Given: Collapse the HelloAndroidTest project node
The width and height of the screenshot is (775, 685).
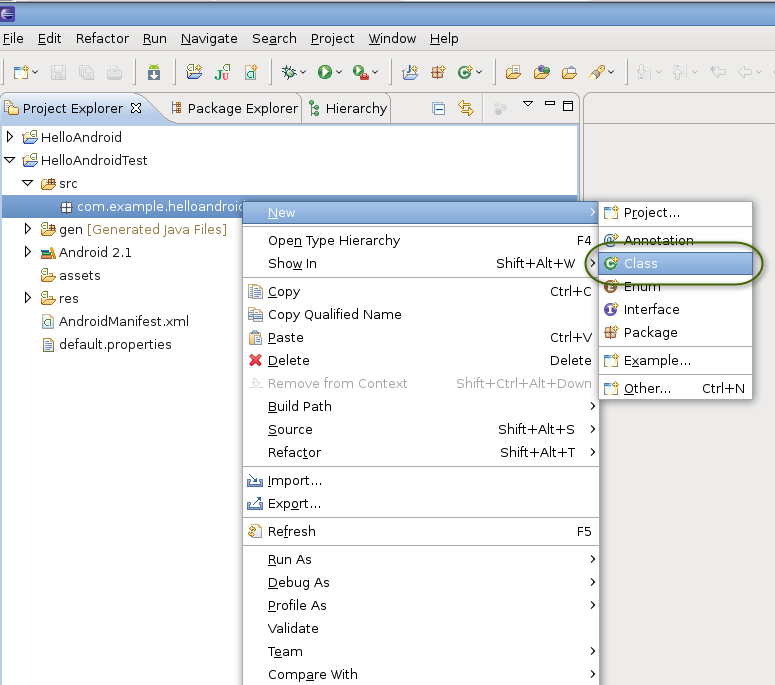Looking at the screenshot, I should pyautogui.click(x=11, y=160).
